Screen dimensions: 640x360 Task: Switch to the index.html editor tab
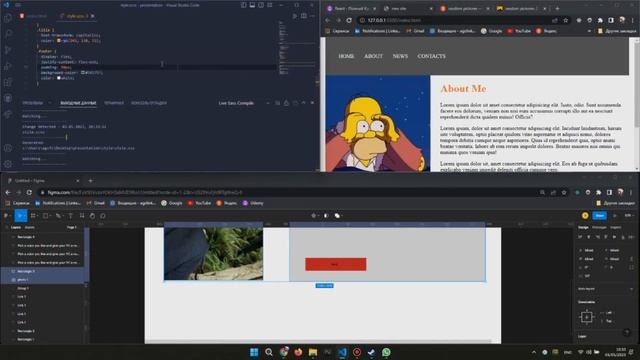click(x=33, y=16)
